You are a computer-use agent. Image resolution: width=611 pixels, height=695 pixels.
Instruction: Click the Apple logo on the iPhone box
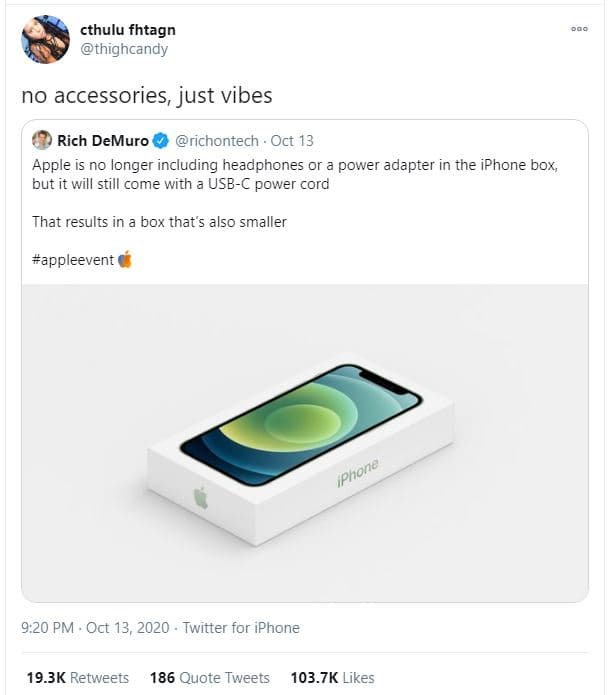coord(201,497)
